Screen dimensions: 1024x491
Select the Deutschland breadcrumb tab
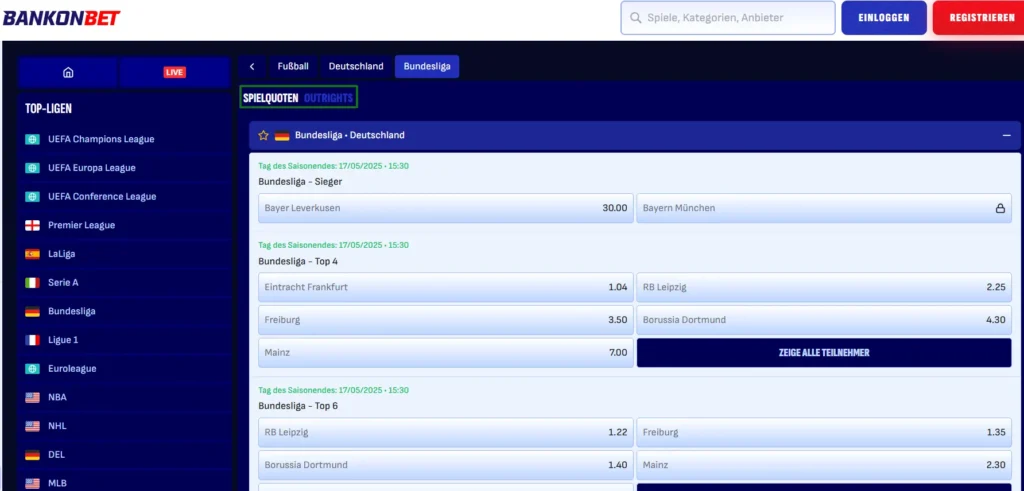[356, 67]
